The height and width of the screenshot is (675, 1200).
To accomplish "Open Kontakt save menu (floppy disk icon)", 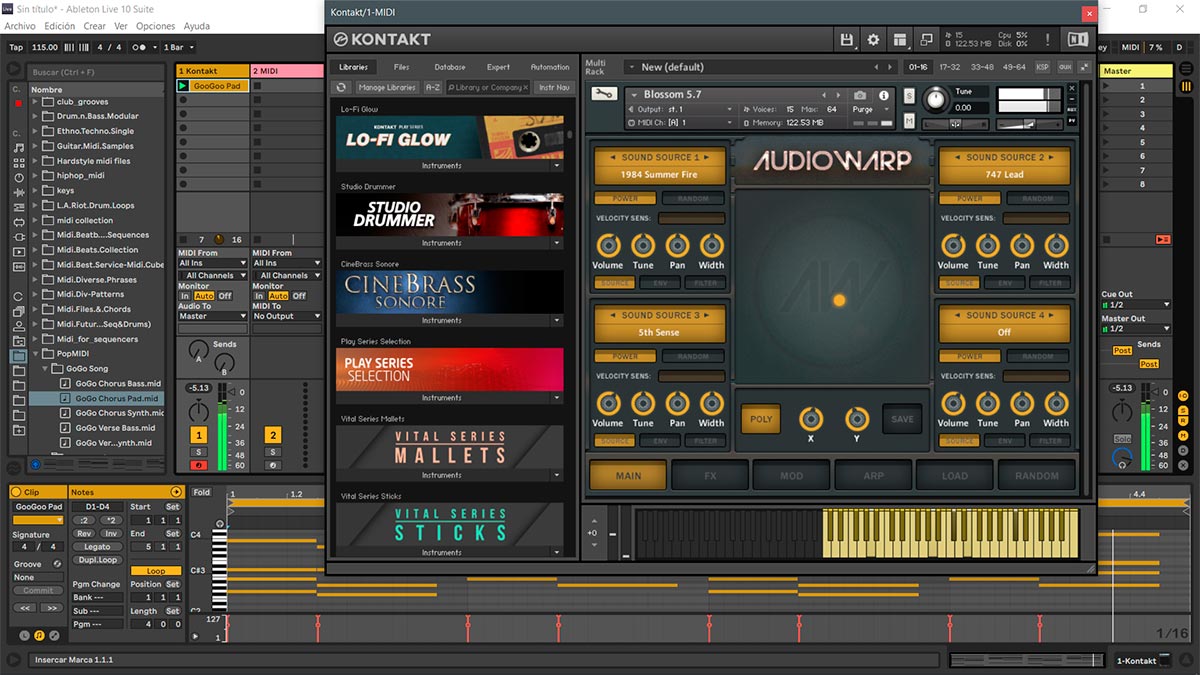I will point(847,40).
